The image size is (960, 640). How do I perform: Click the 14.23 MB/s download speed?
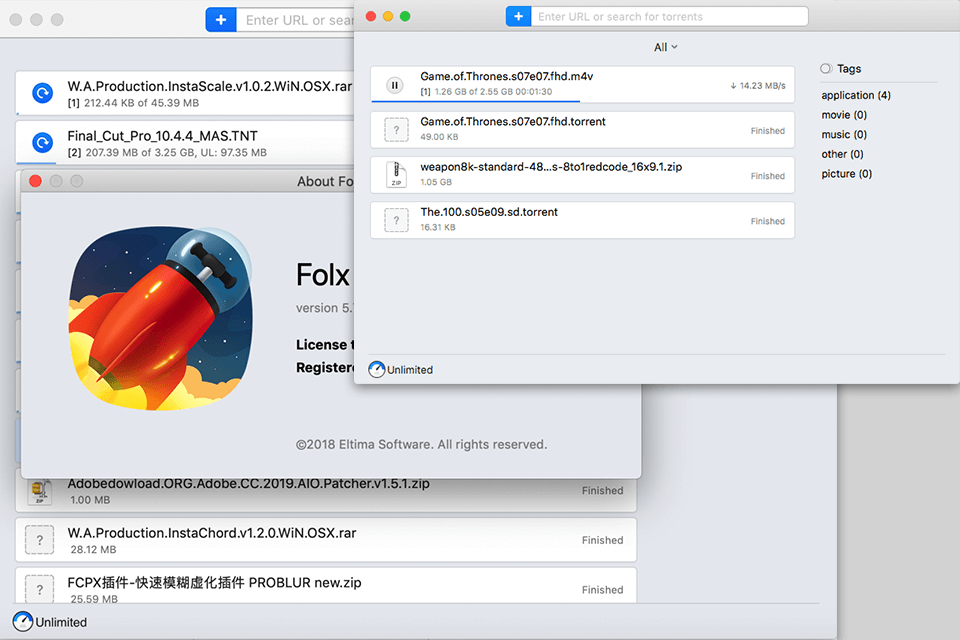[757, 86]
